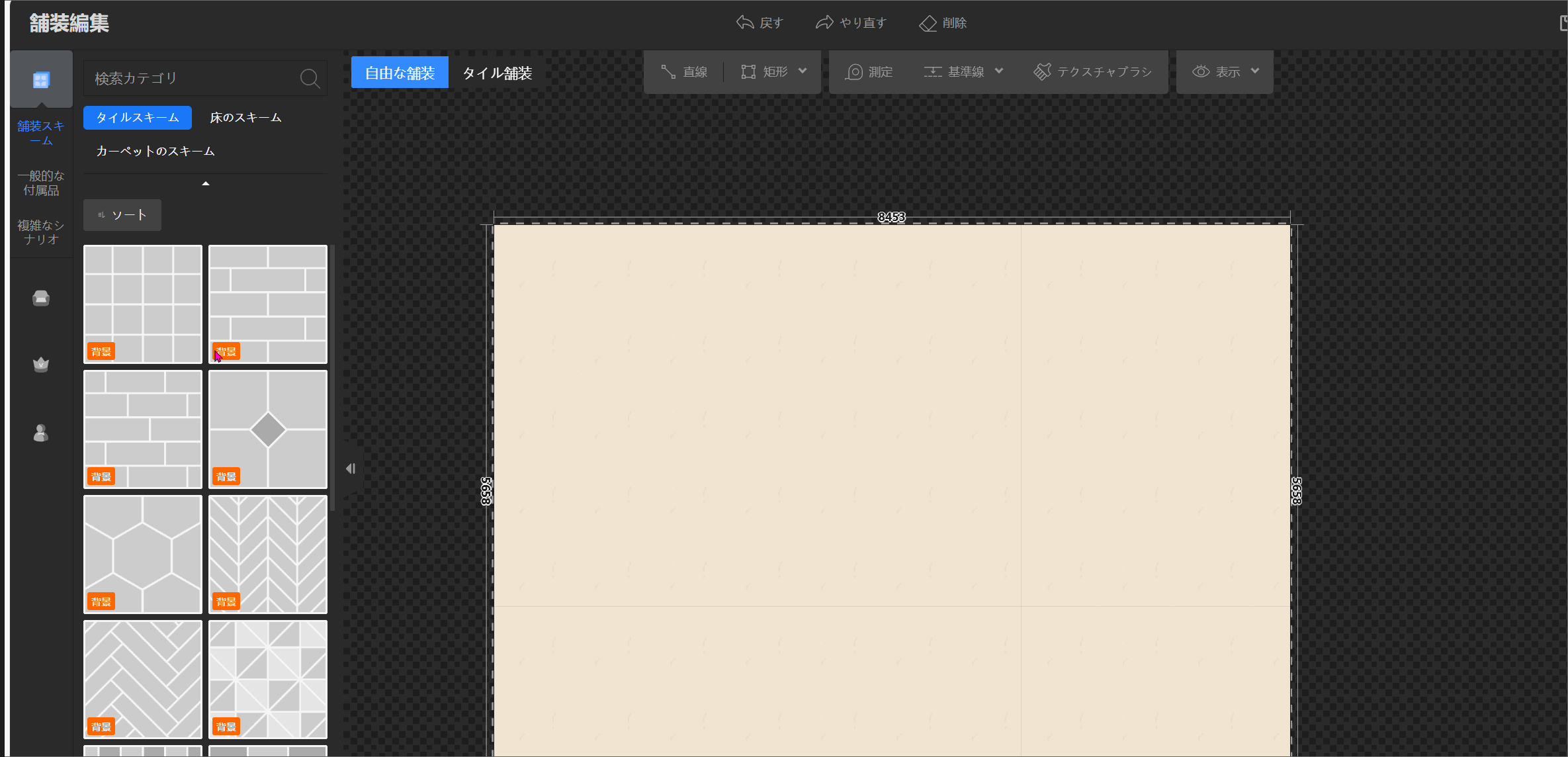Open the 矩形 shape dropdown arrow
1568x757 pixels.
(803, 71)
